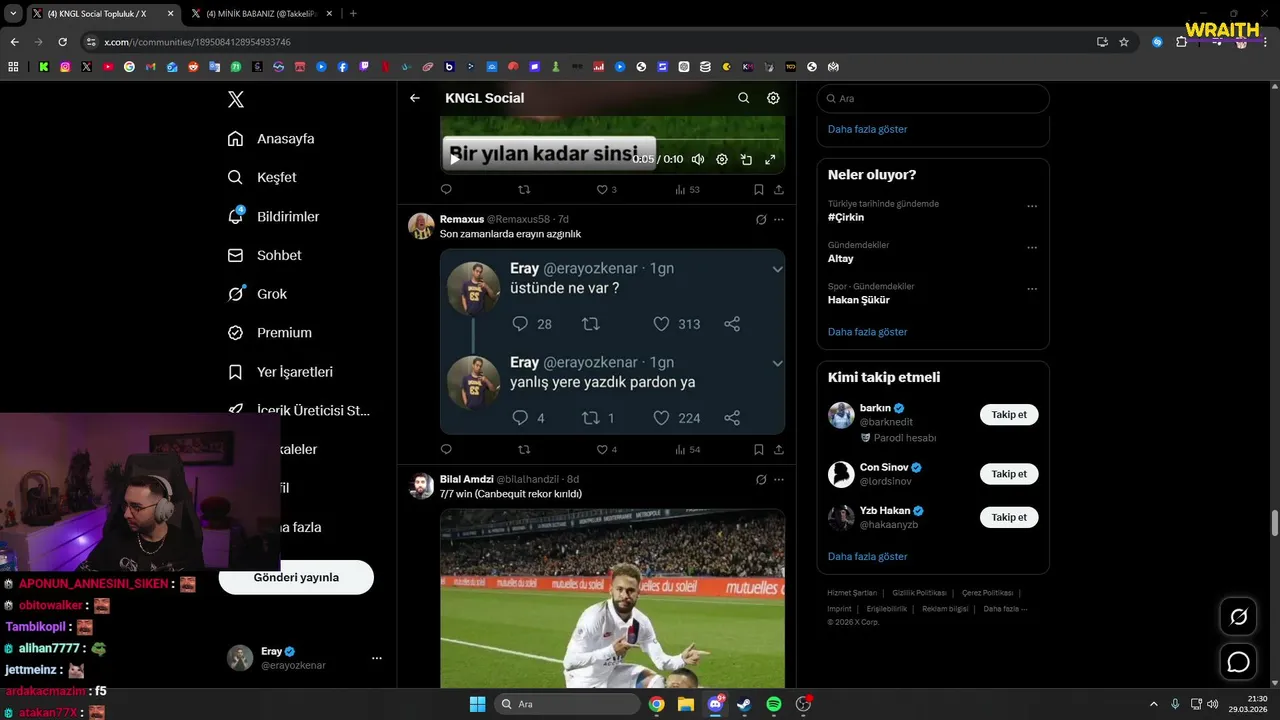Open Anasayfa home page

(x=271, y=139)
